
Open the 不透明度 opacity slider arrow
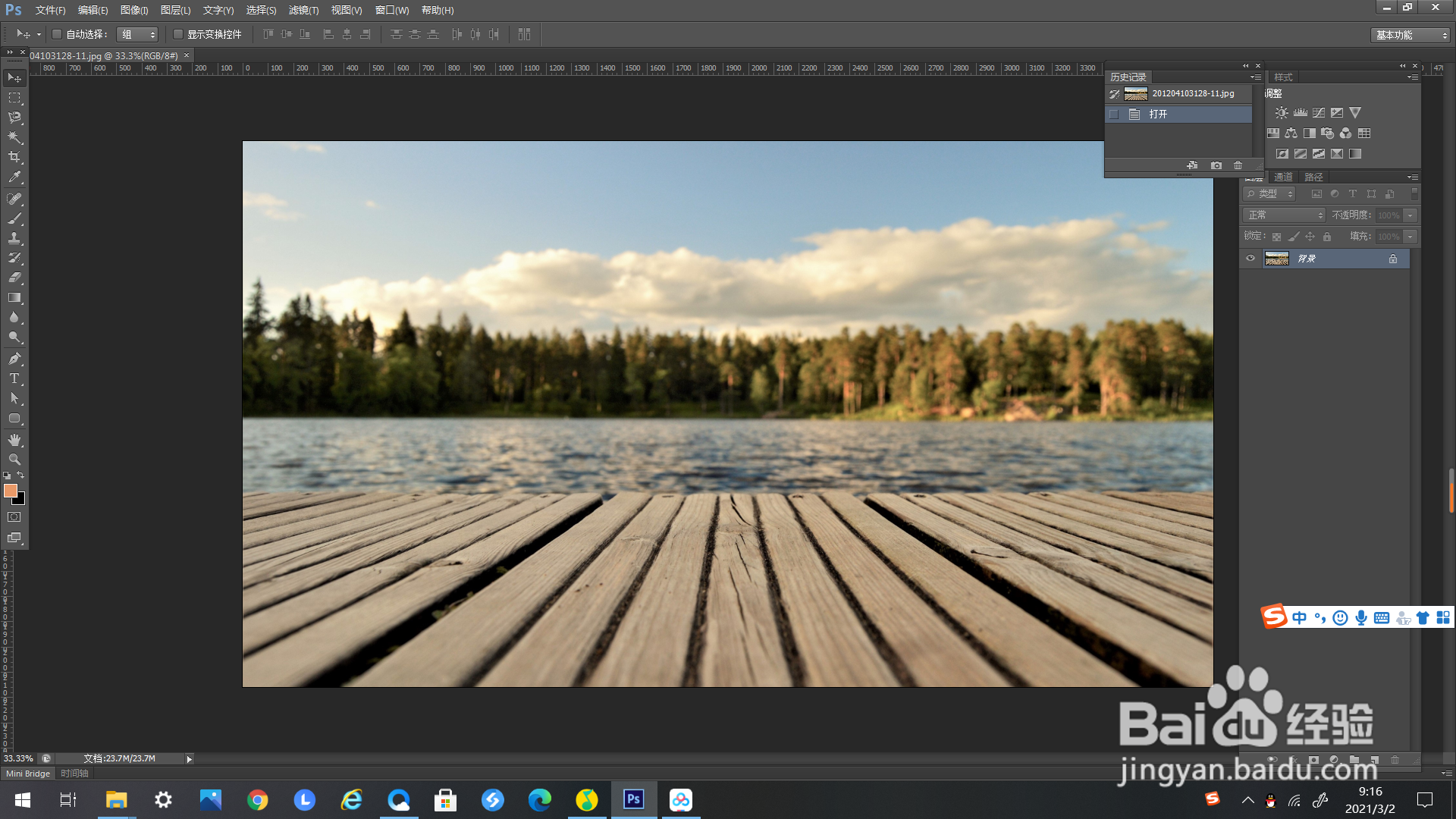click(1410, 215)
